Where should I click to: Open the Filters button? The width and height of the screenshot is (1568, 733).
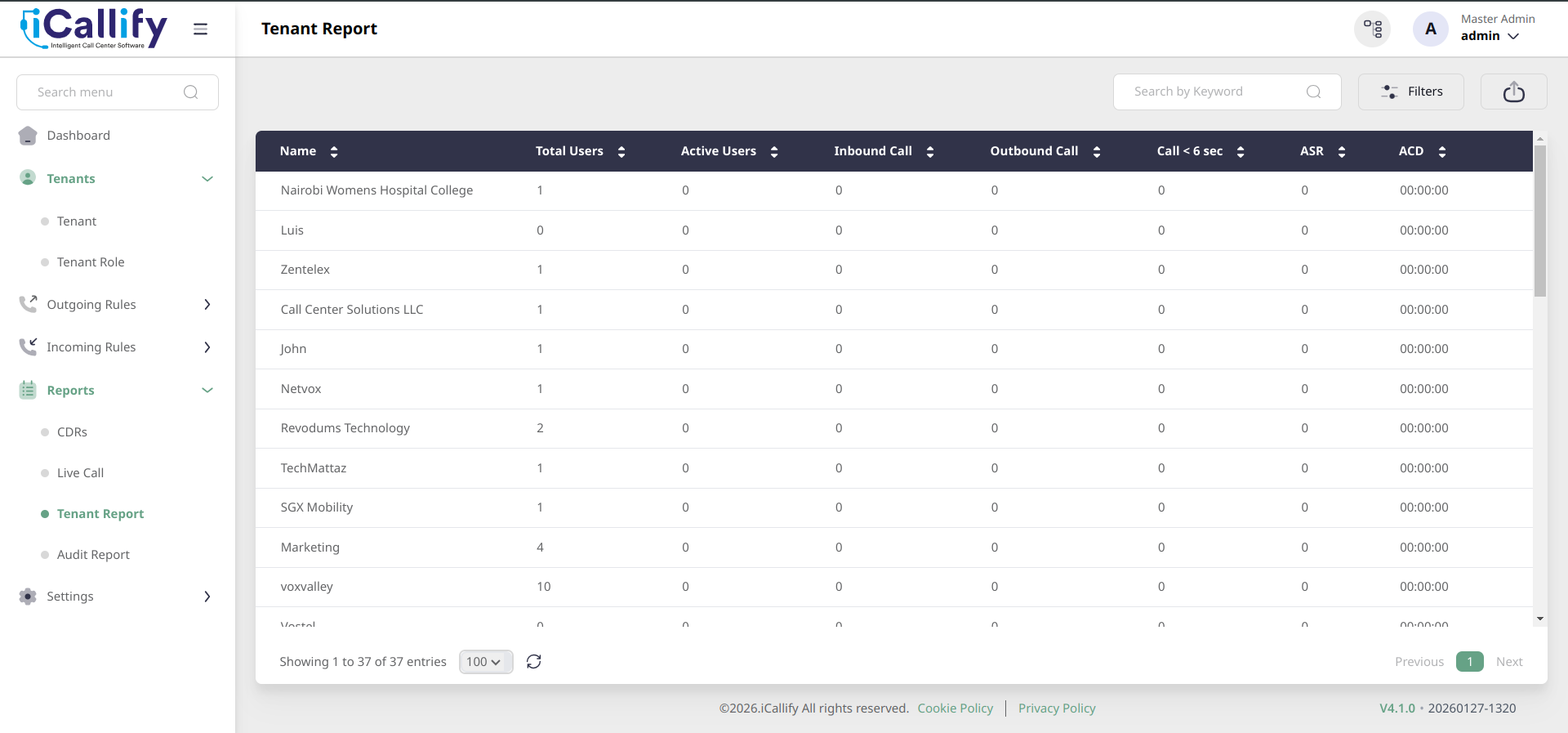point(1410,92)
